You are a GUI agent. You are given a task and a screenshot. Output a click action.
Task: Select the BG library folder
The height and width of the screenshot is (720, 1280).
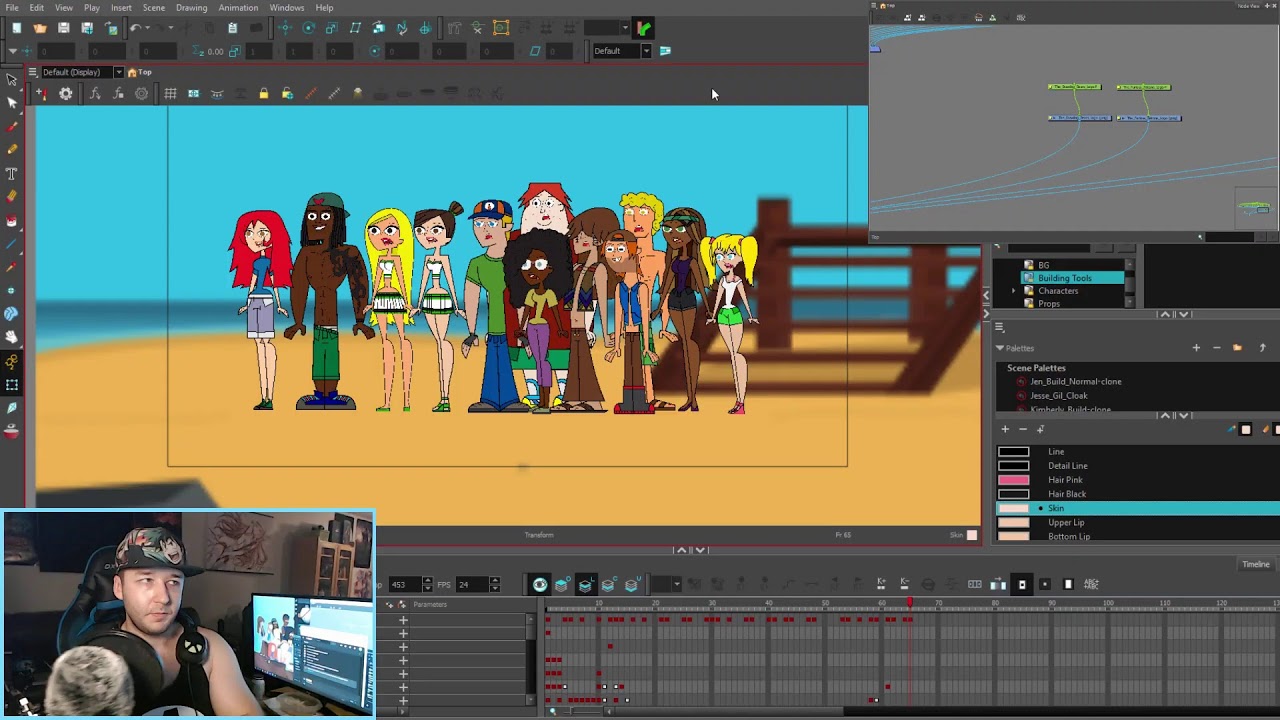(x=1043, y=265)
